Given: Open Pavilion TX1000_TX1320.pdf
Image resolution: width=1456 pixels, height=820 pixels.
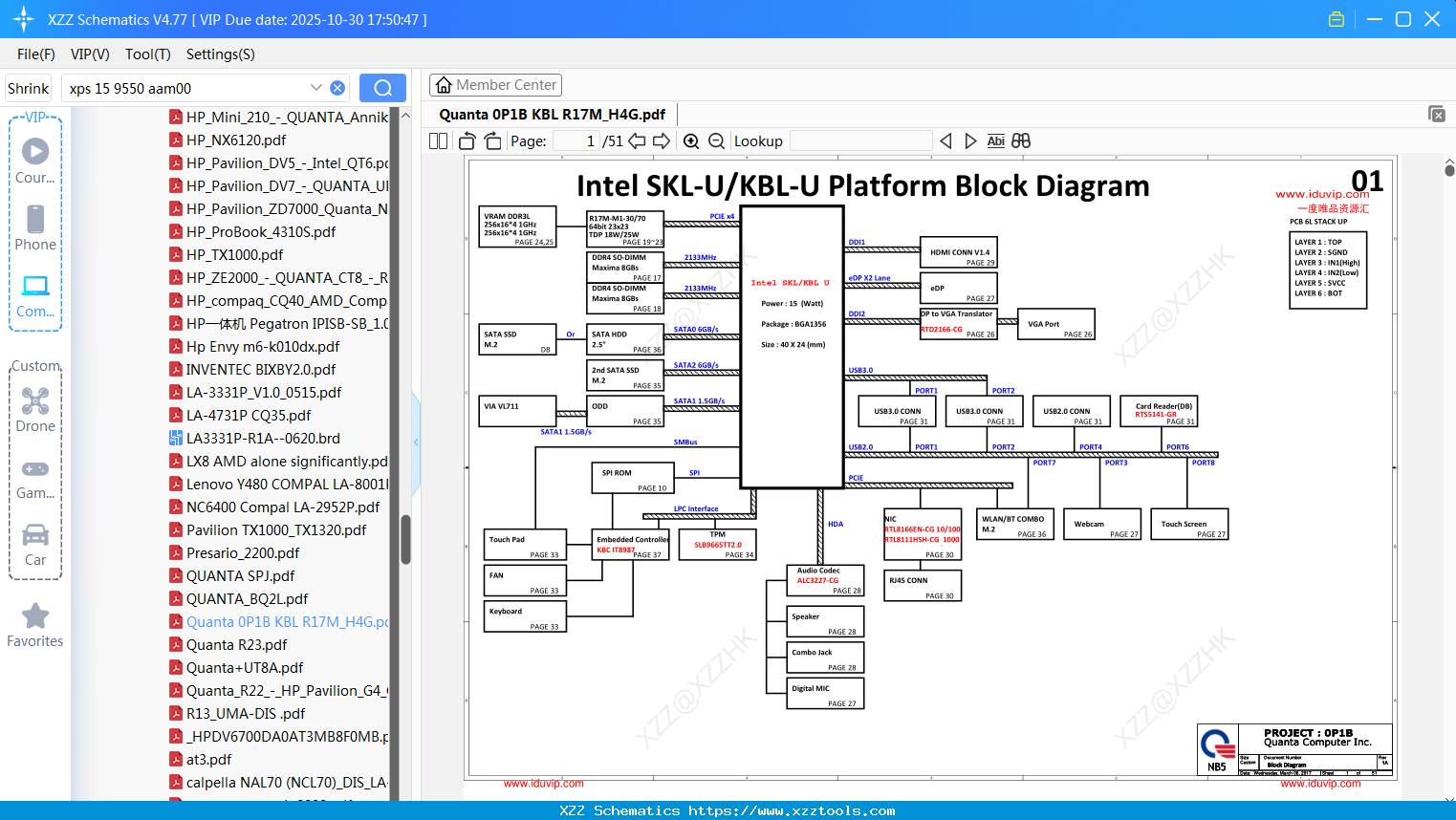Looking at the screenshot, I should click(x=276, y=529).
